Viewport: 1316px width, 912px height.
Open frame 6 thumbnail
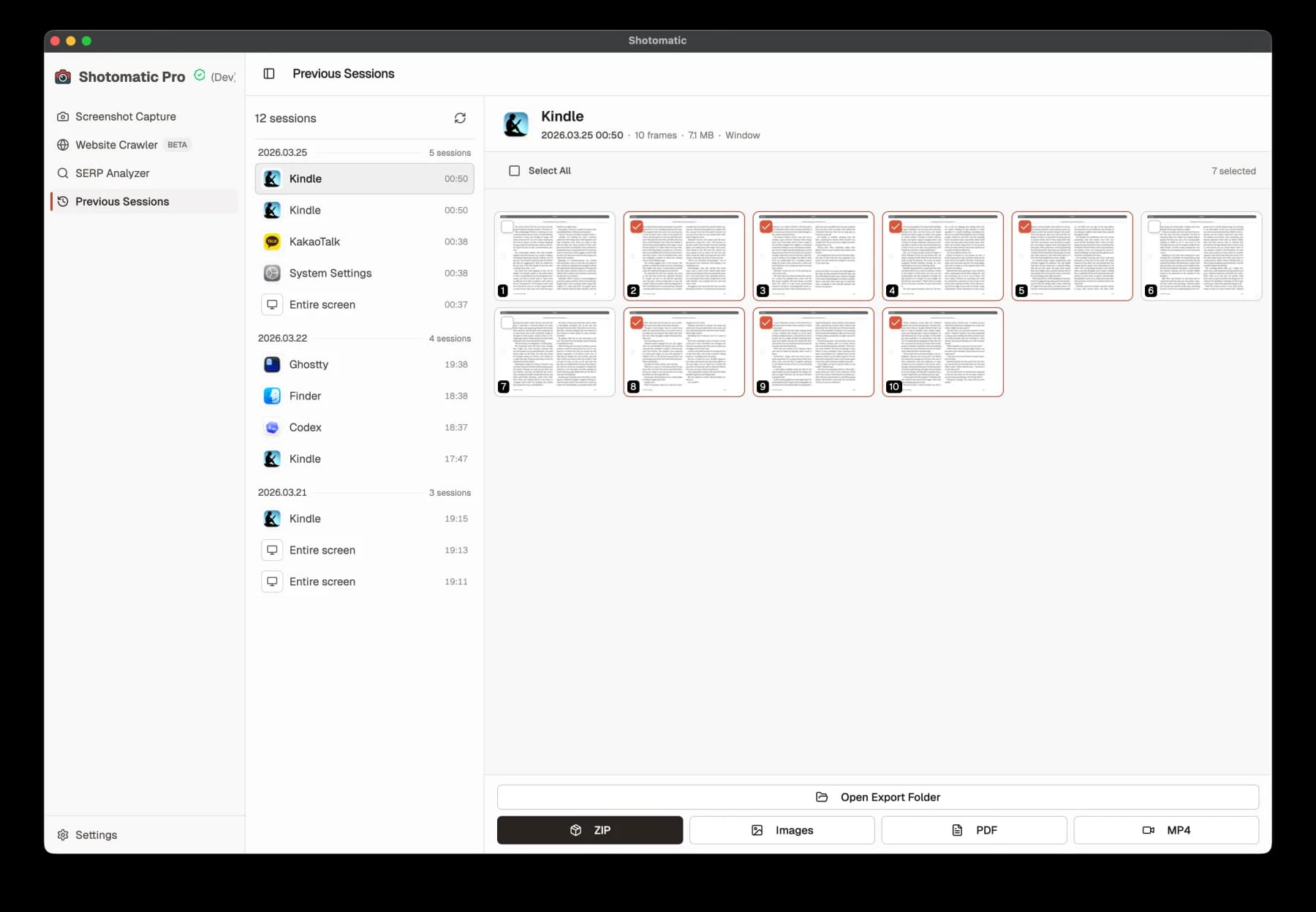point(1201,256)
